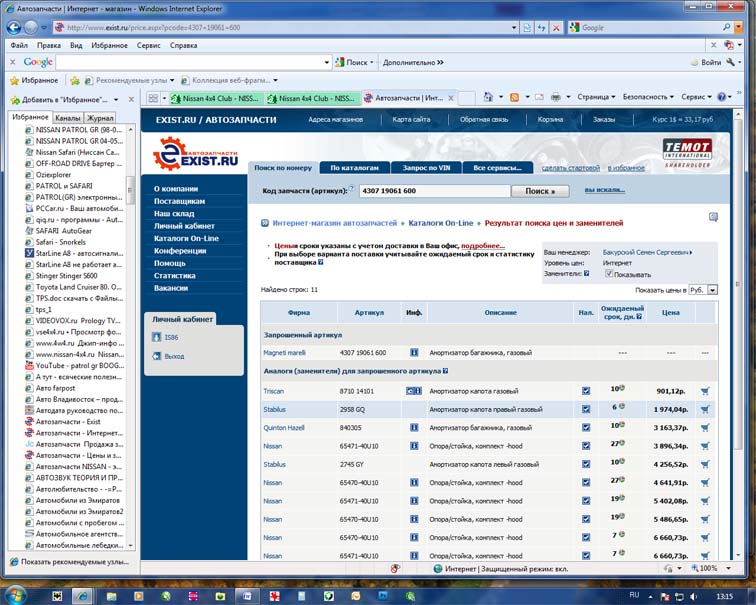Screen dimensions: 756x605
Task: Open Корзина link in header
Action: [550, 120]
